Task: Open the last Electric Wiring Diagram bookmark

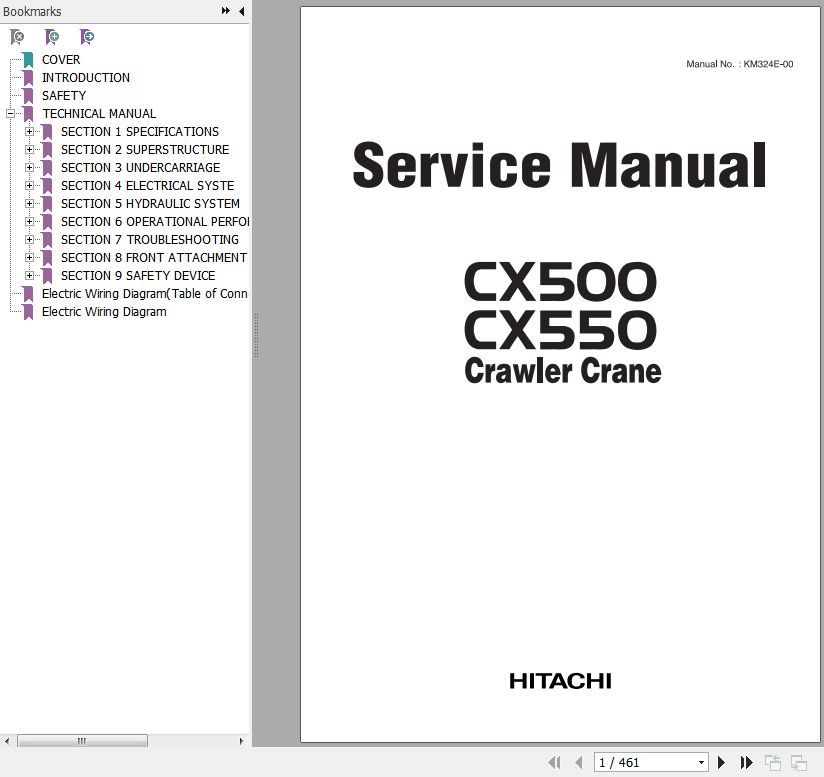Action: click(x=104, y=312)
